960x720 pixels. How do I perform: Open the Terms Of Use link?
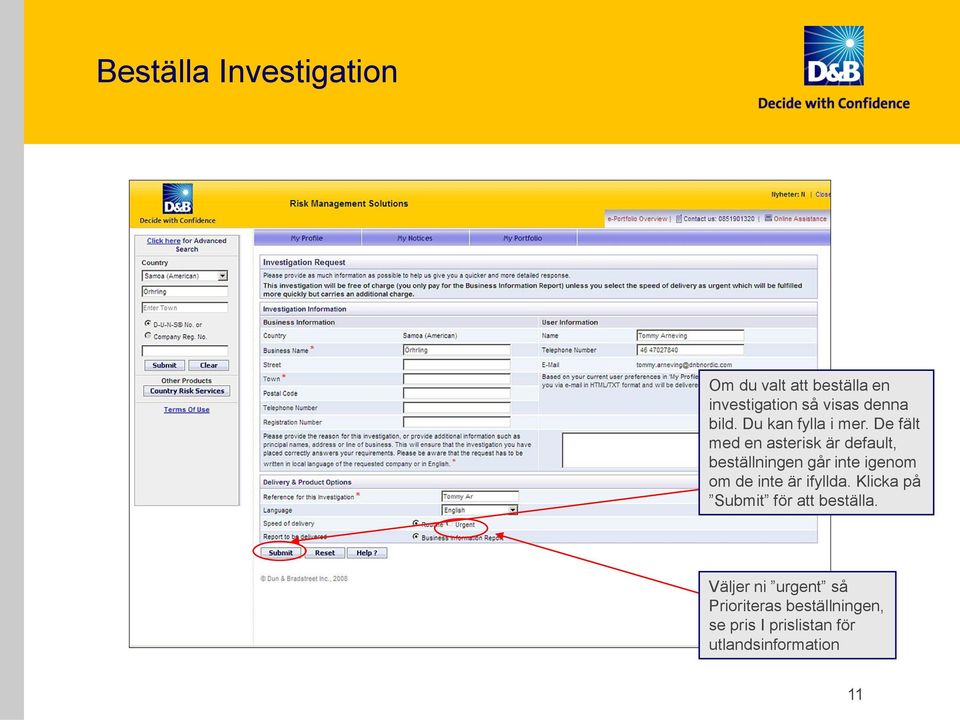[187, 410]
